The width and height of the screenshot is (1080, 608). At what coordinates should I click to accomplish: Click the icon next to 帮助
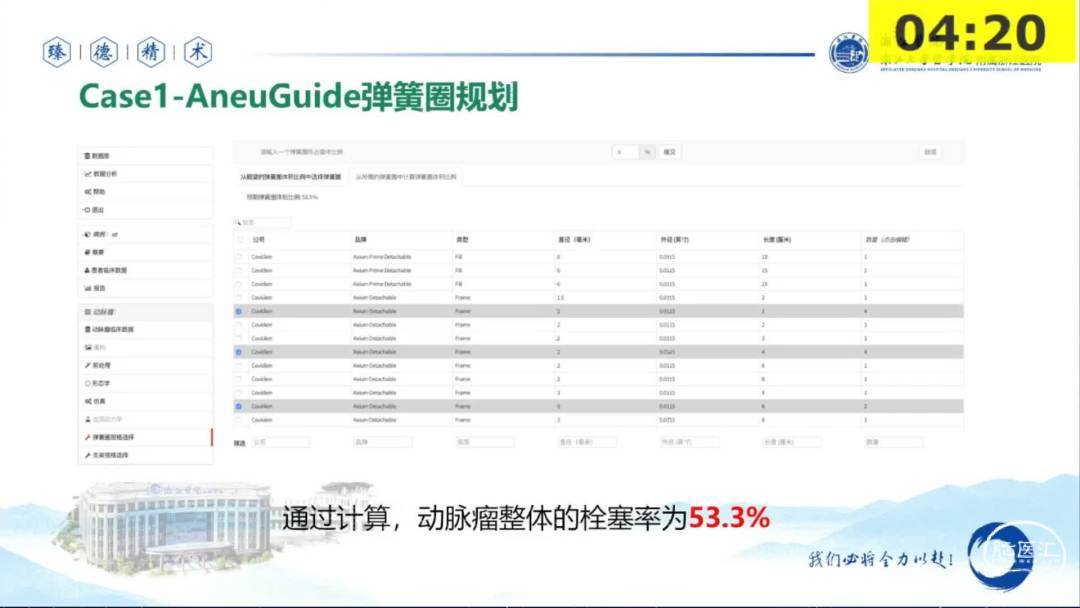click(87, 192)
